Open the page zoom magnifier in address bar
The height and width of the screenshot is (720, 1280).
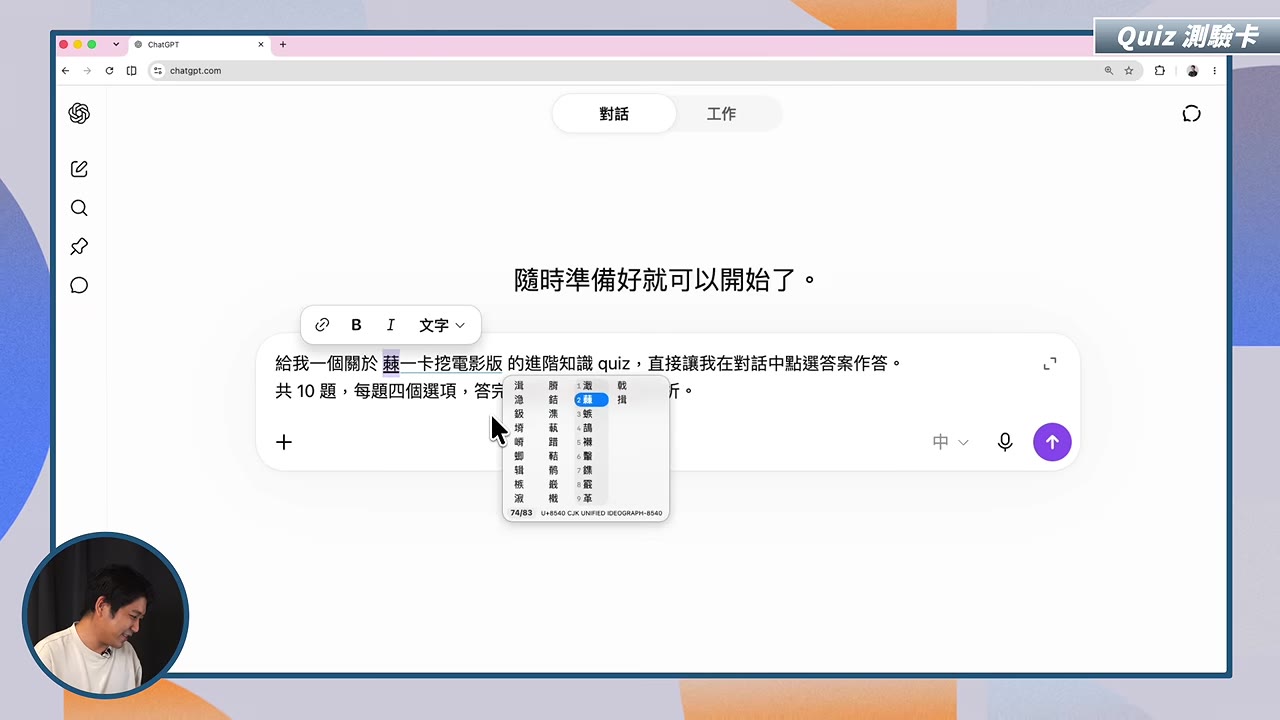1108,71
